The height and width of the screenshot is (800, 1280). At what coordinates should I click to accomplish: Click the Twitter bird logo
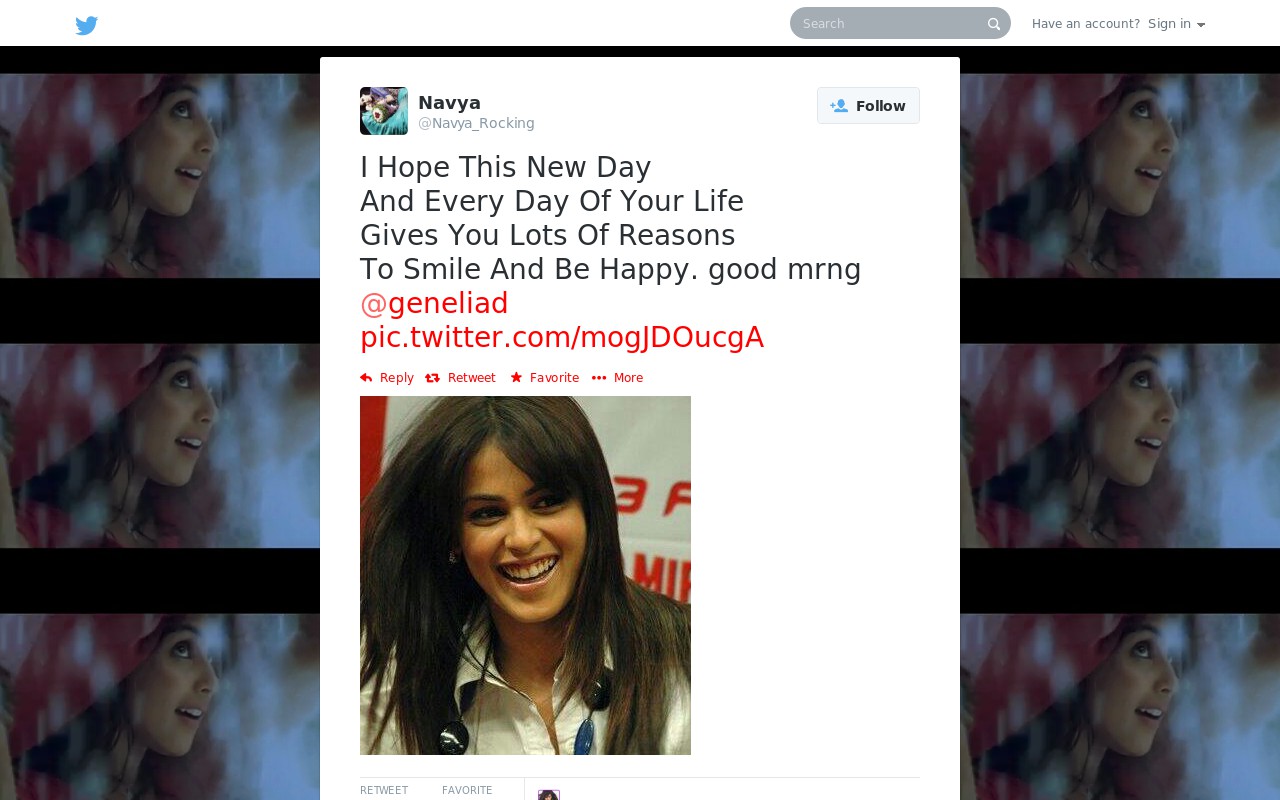pos(87,25)
